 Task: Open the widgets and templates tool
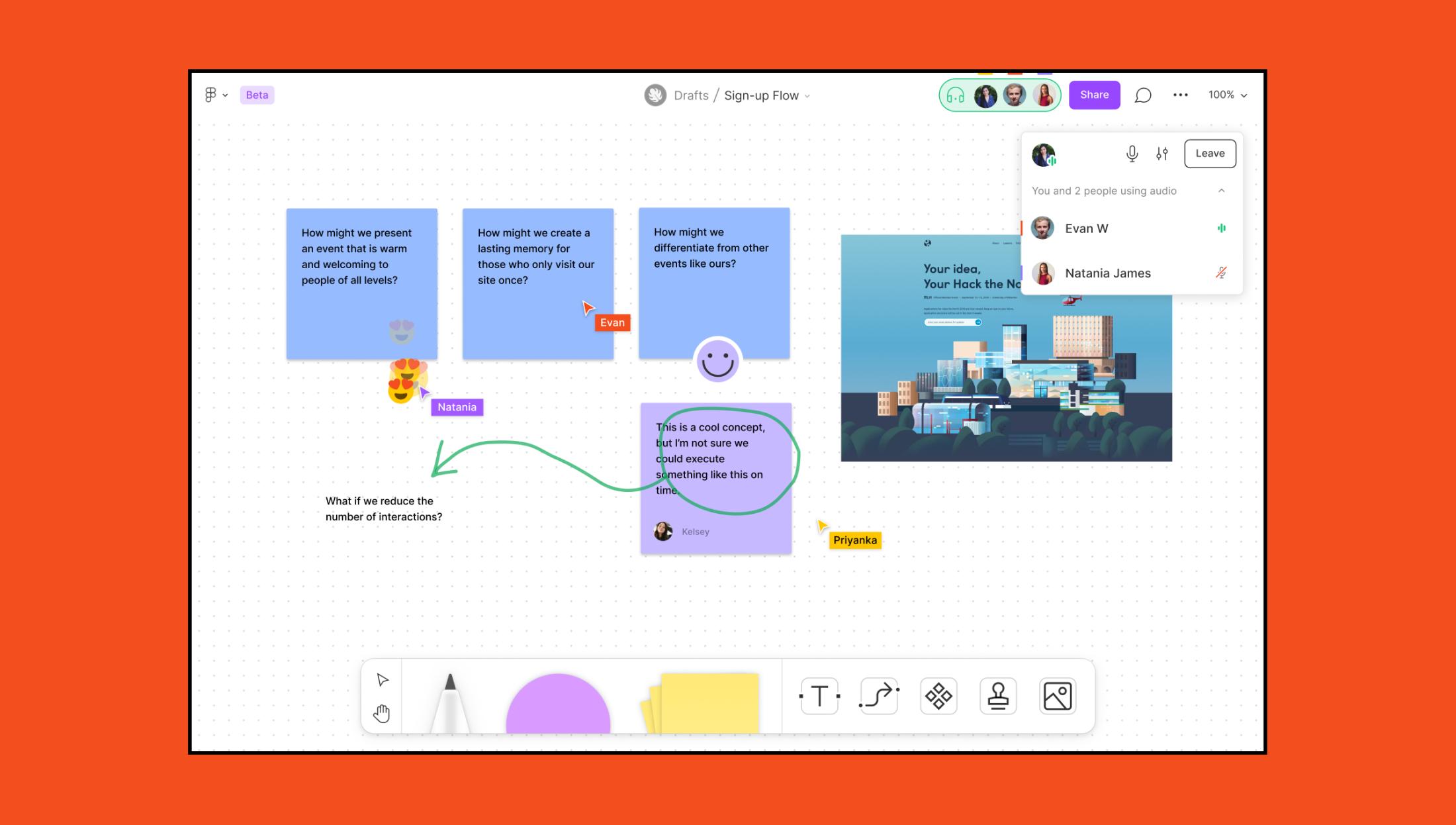[x=938, y=696]
